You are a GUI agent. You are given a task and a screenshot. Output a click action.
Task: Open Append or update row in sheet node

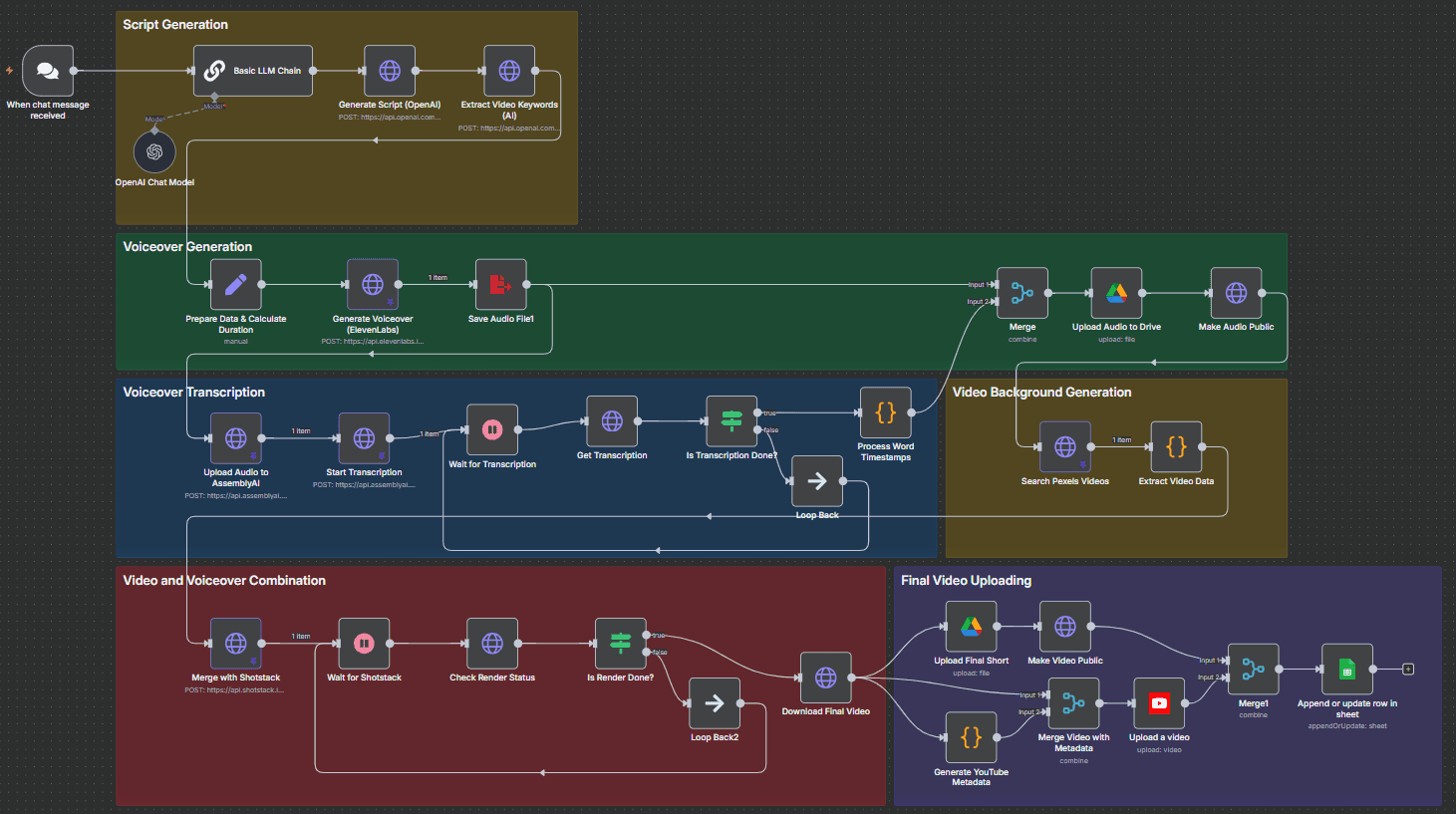coord(1347,669)
